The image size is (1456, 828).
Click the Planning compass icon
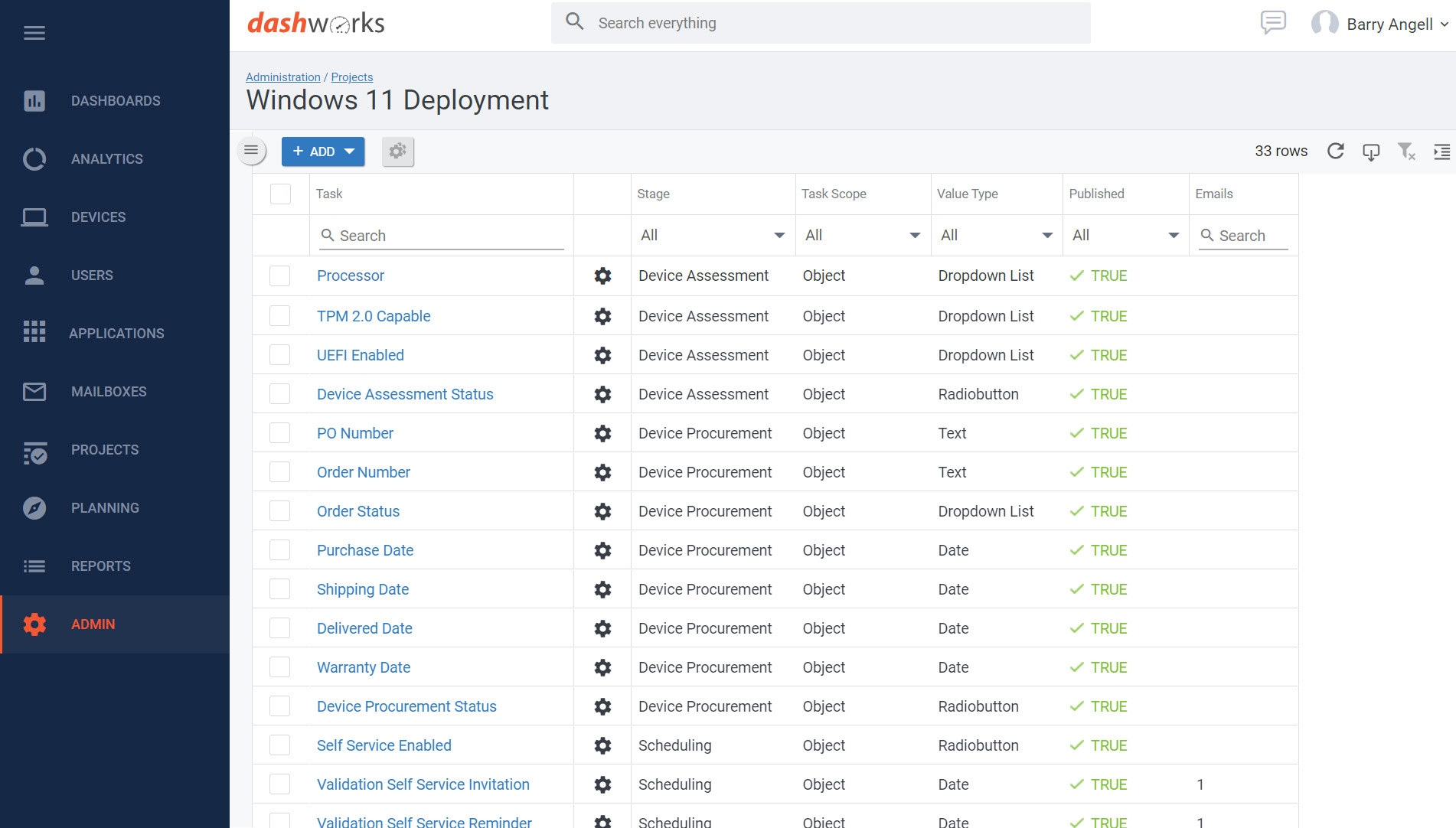(34, 508)
